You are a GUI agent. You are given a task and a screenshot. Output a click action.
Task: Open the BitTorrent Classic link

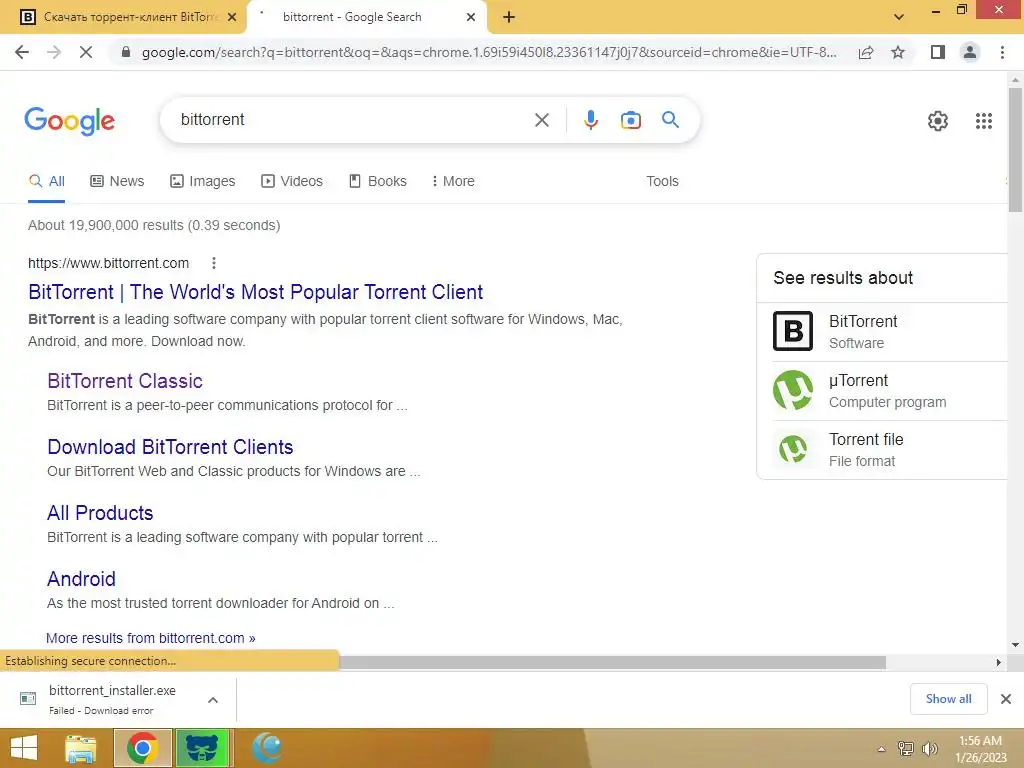(125, 381)
